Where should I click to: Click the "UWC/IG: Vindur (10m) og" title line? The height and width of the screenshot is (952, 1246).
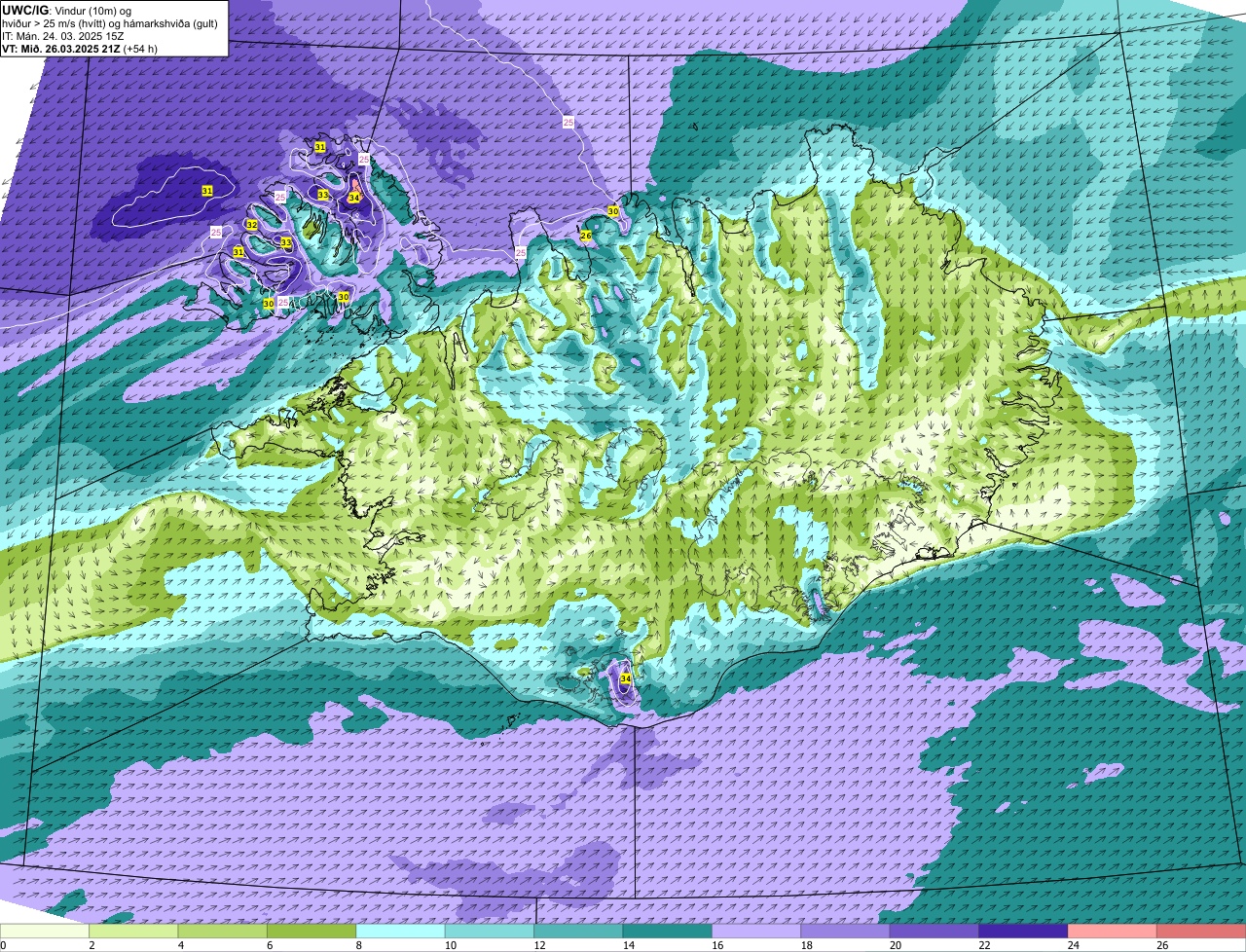pos(66,10)
